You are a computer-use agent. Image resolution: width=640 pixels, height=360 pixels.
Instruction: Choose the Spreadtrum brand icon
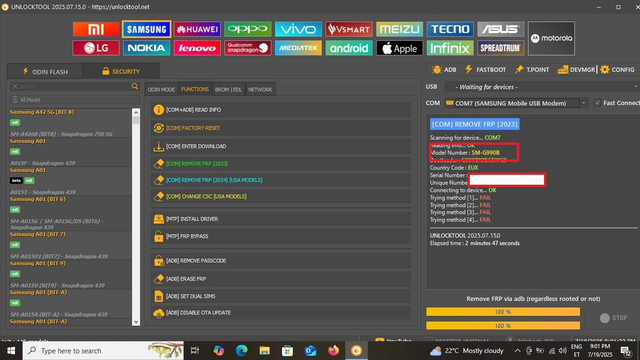tap(501, 48)
